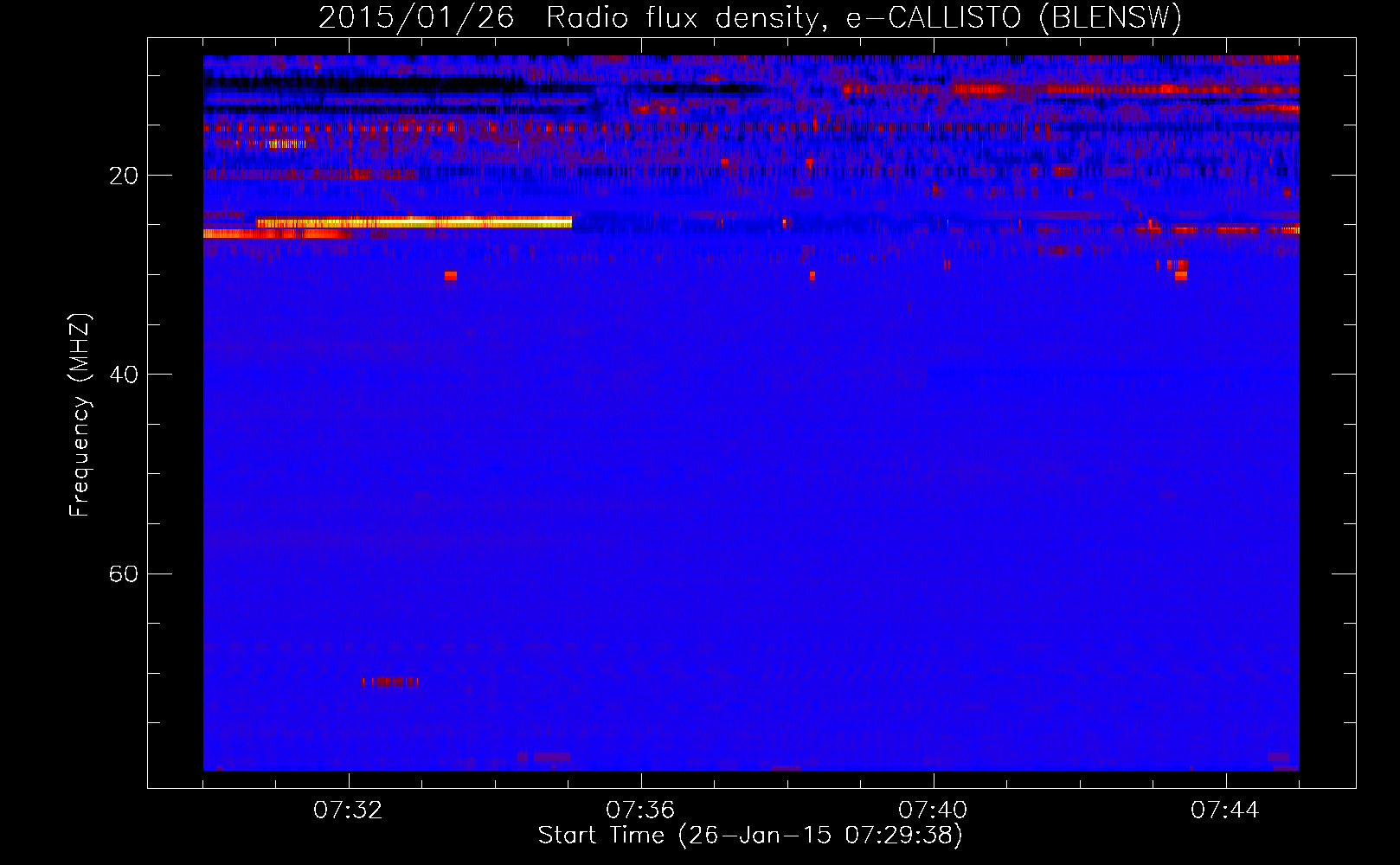Viewport: 1400px width, 865px height.
Task: Click the 07:40 time tick label
Action: click(x=933, y=811)
